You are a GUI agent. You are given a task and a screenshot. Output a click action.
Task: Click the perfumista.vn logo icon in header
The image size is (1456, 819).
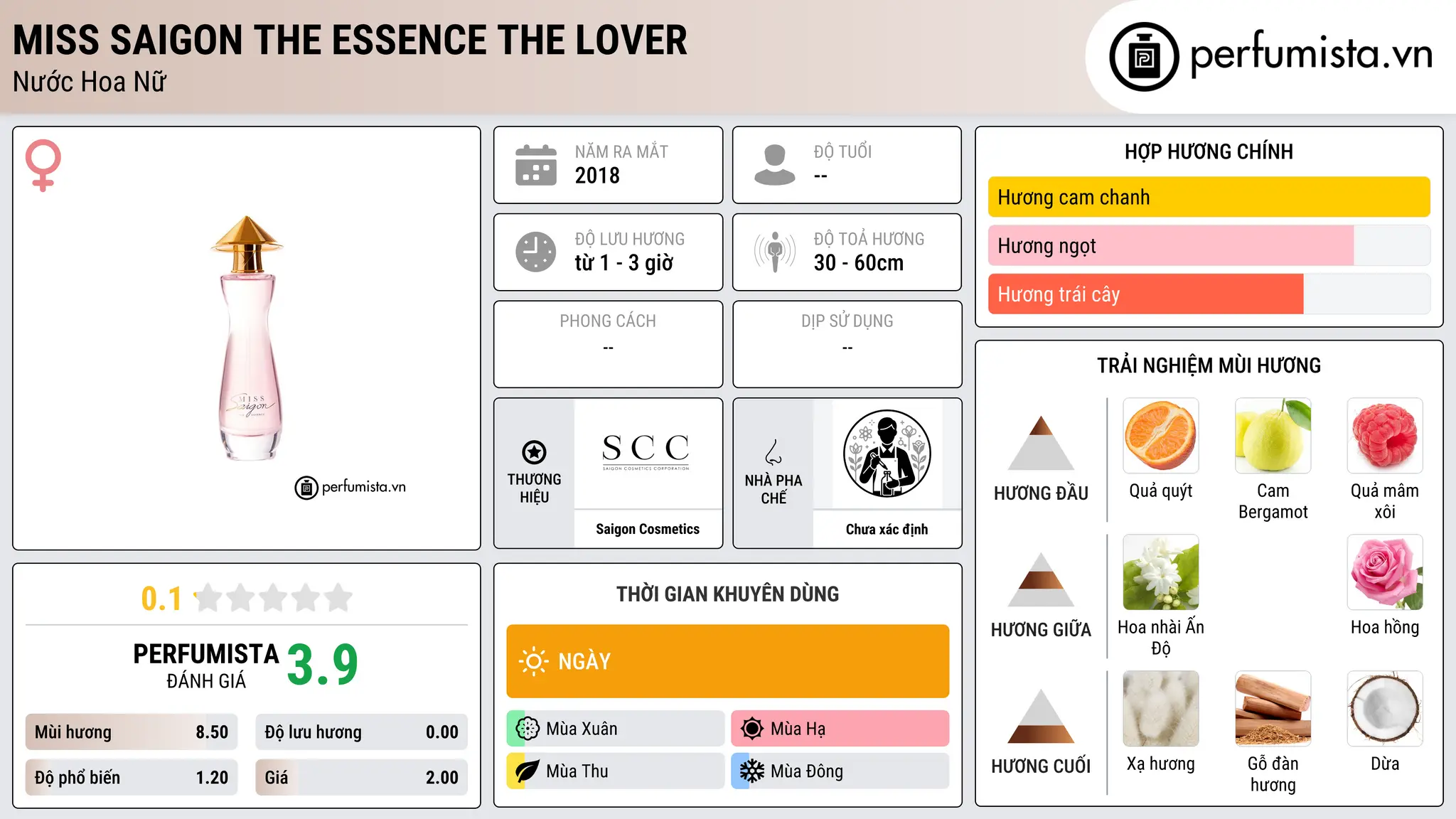(1144, 57)
